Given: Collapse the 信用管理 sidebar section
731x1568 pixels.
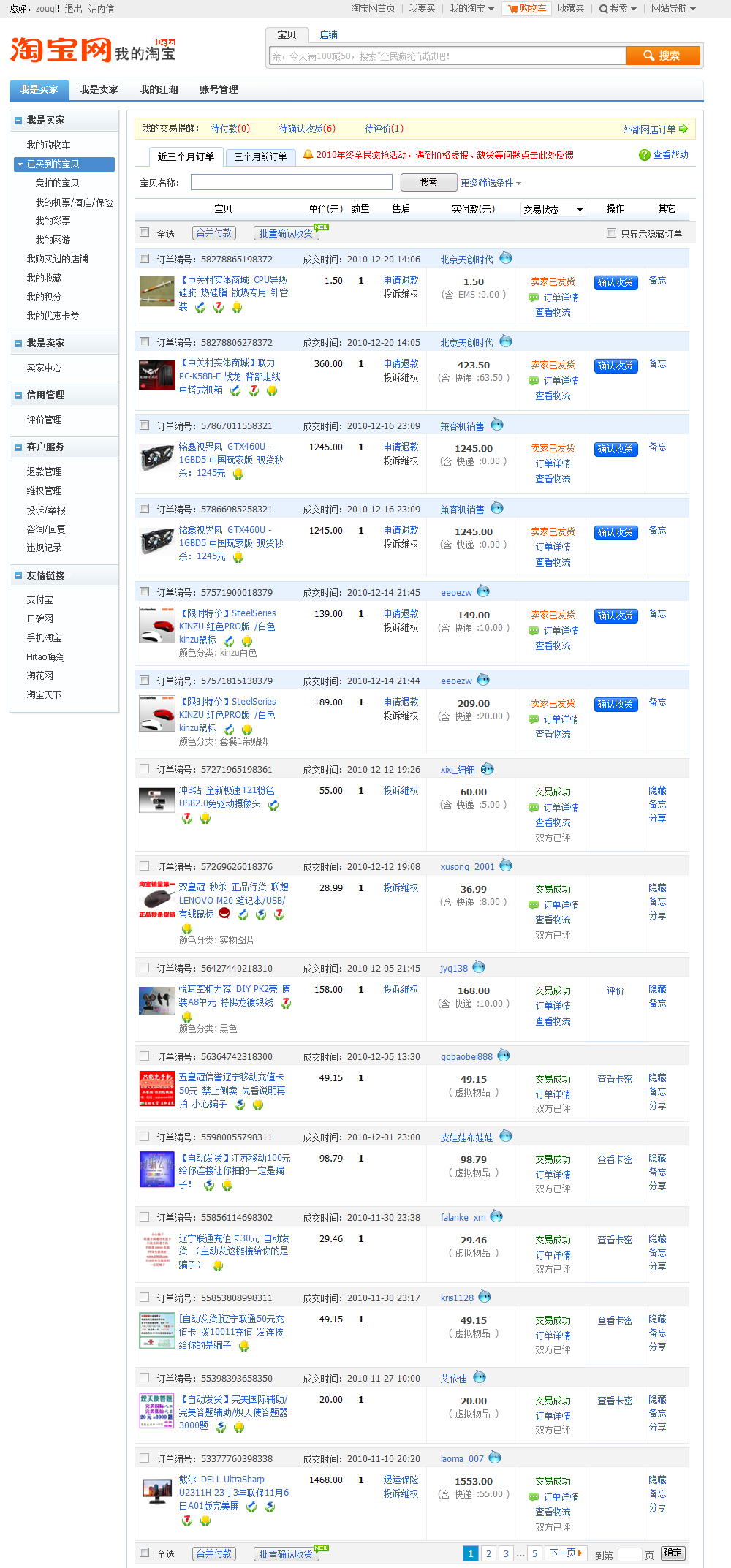Looking at the screenshot, I should [18, 395].
